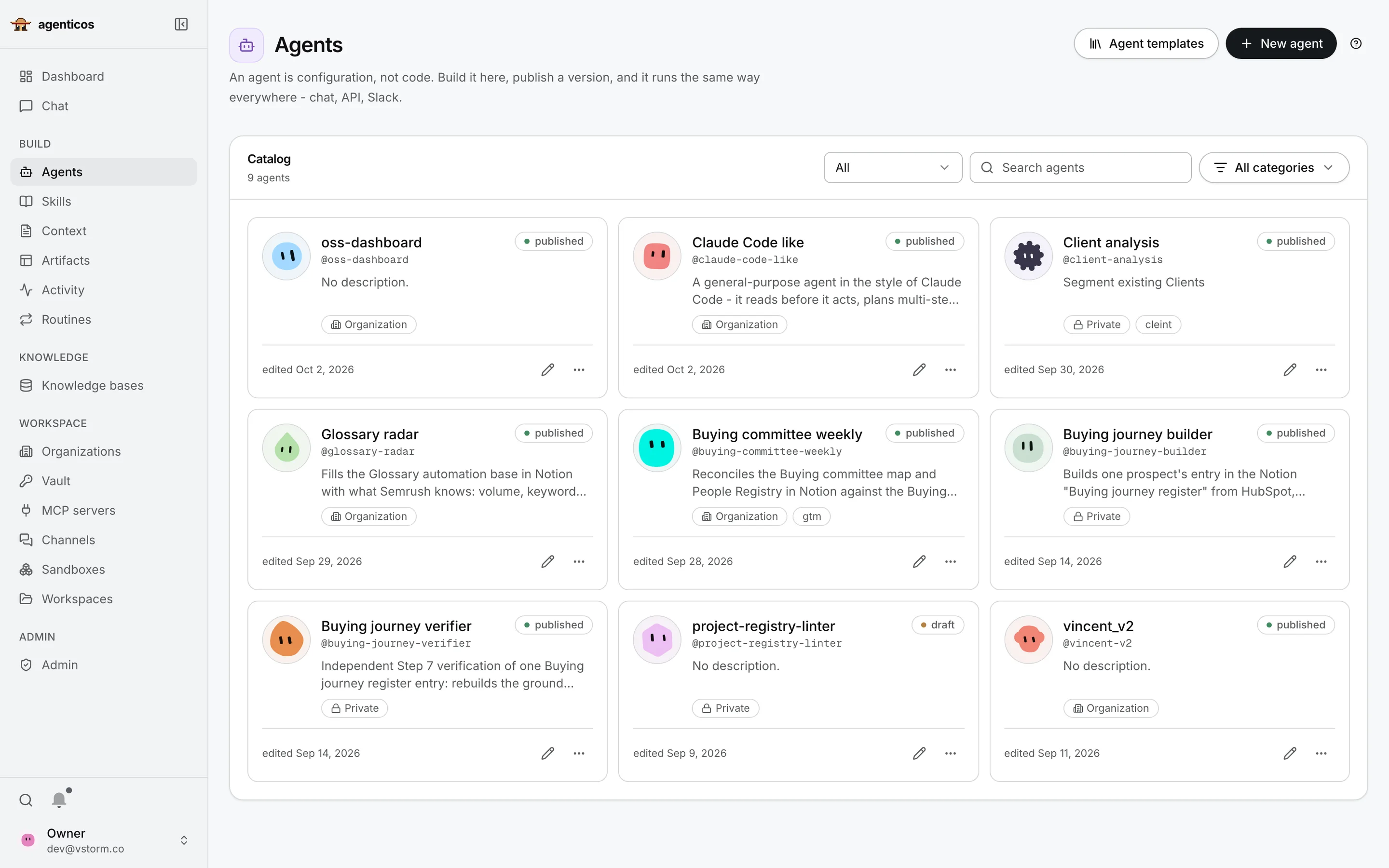
Task: Open Routines in the sidebar
Action: coord(104,320)
